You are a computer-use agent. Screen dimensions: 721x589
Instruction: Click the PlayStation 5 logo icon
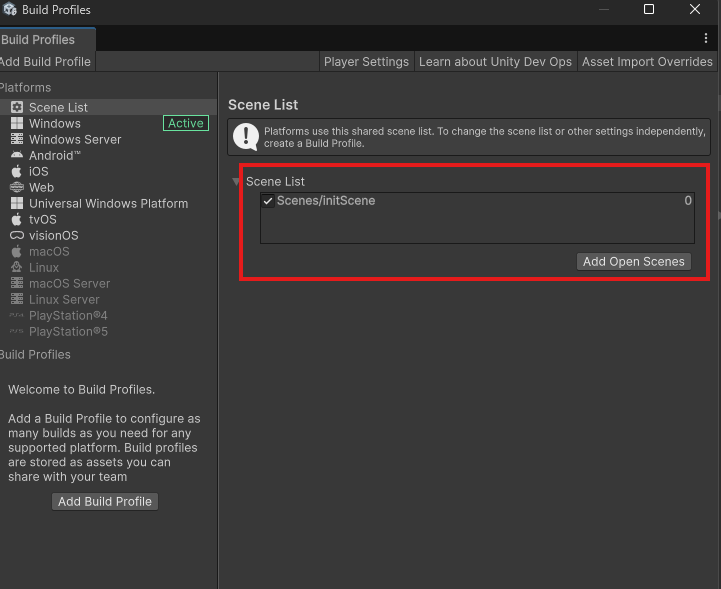pyautogui.click(x=17, y=332)
